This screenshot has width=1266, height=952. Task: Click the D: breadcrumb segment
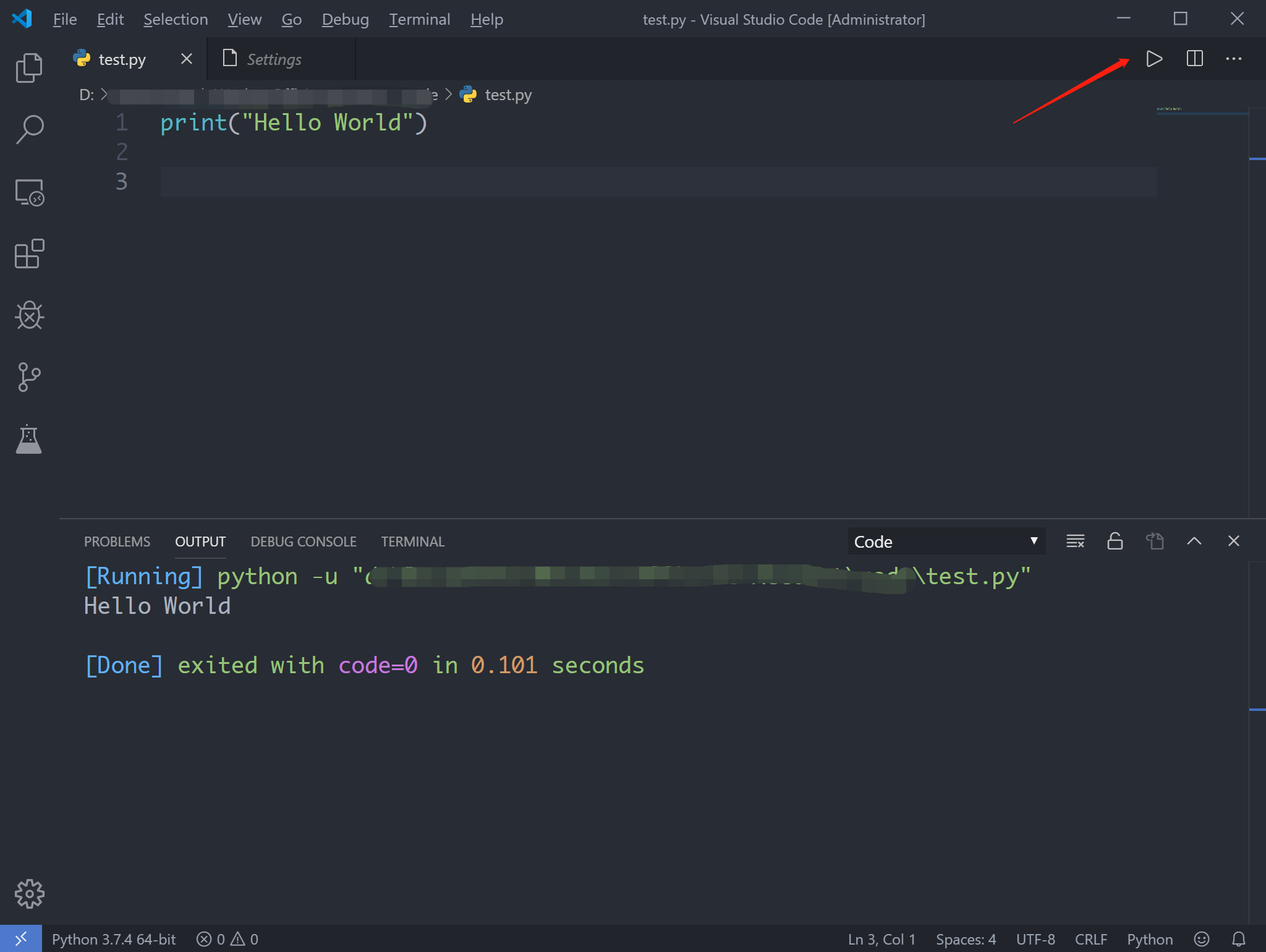point(87,95)
